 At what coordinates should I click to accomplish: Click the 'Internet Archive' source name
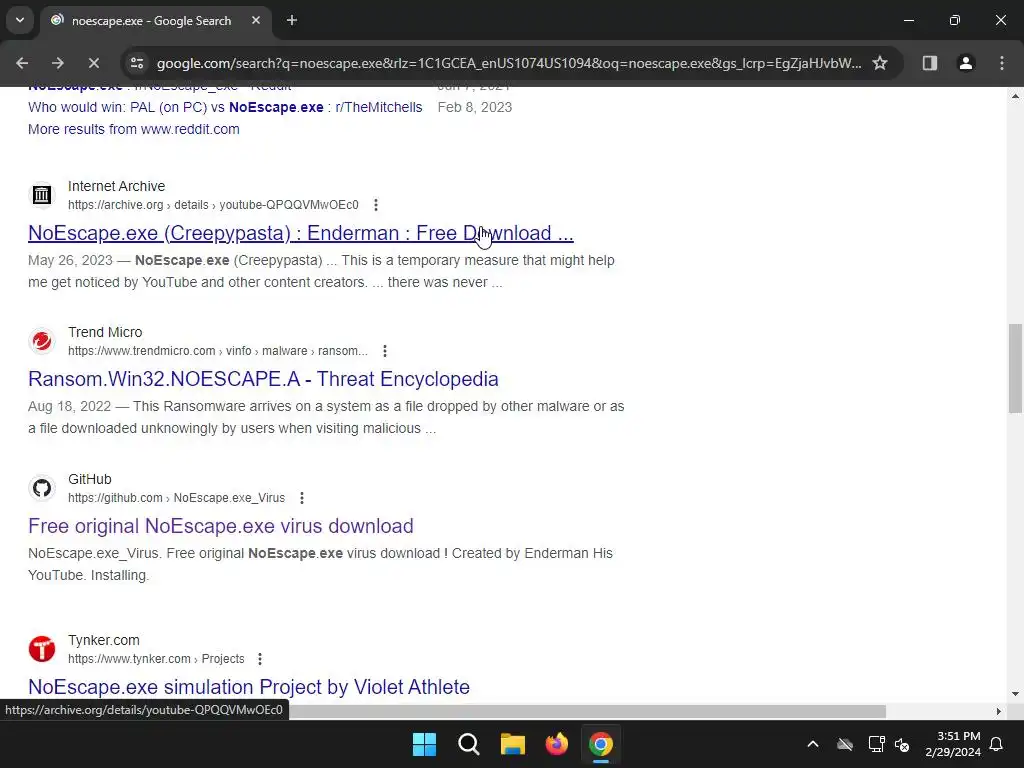tap(116, 187)
